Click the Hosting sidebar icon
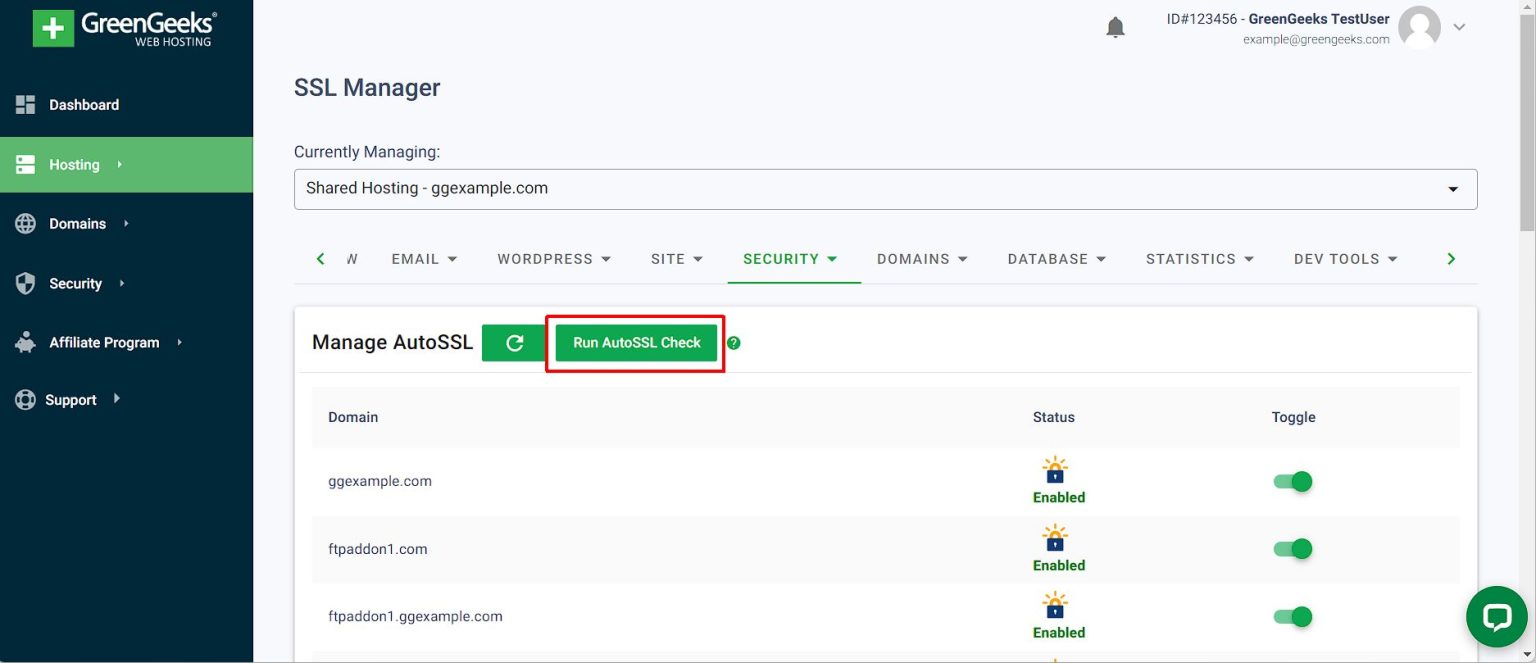The width and height of the screenshot is (1536, 663). 25,164
